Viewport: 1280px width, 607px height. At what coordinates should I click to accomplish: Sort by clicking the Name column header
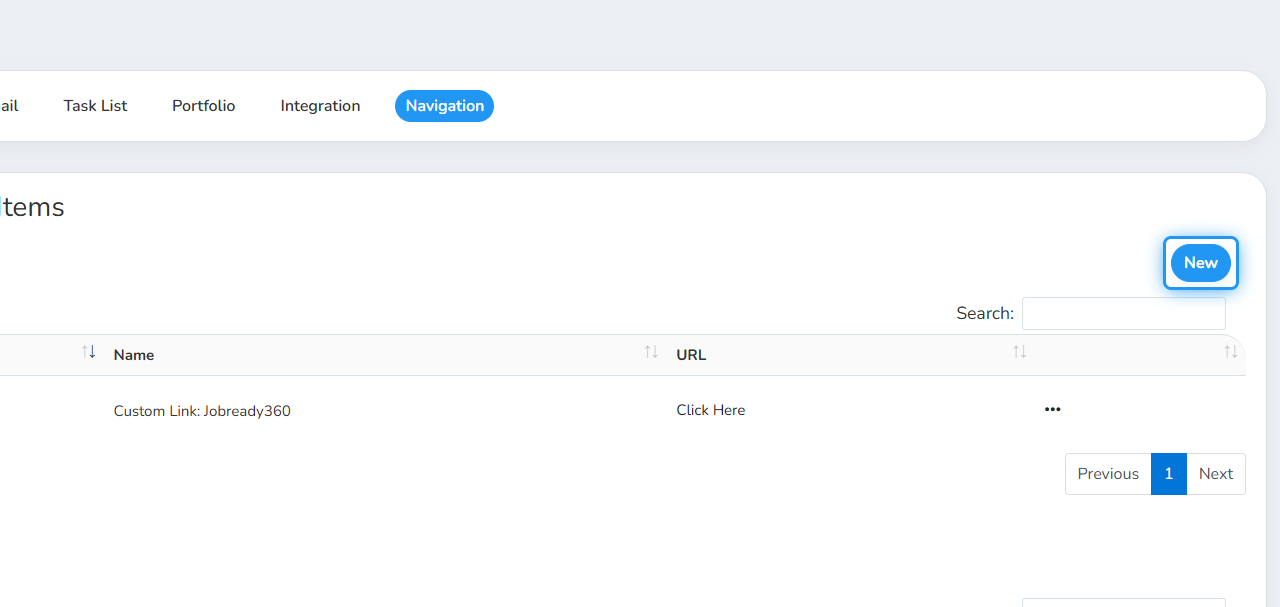[134, 355]
